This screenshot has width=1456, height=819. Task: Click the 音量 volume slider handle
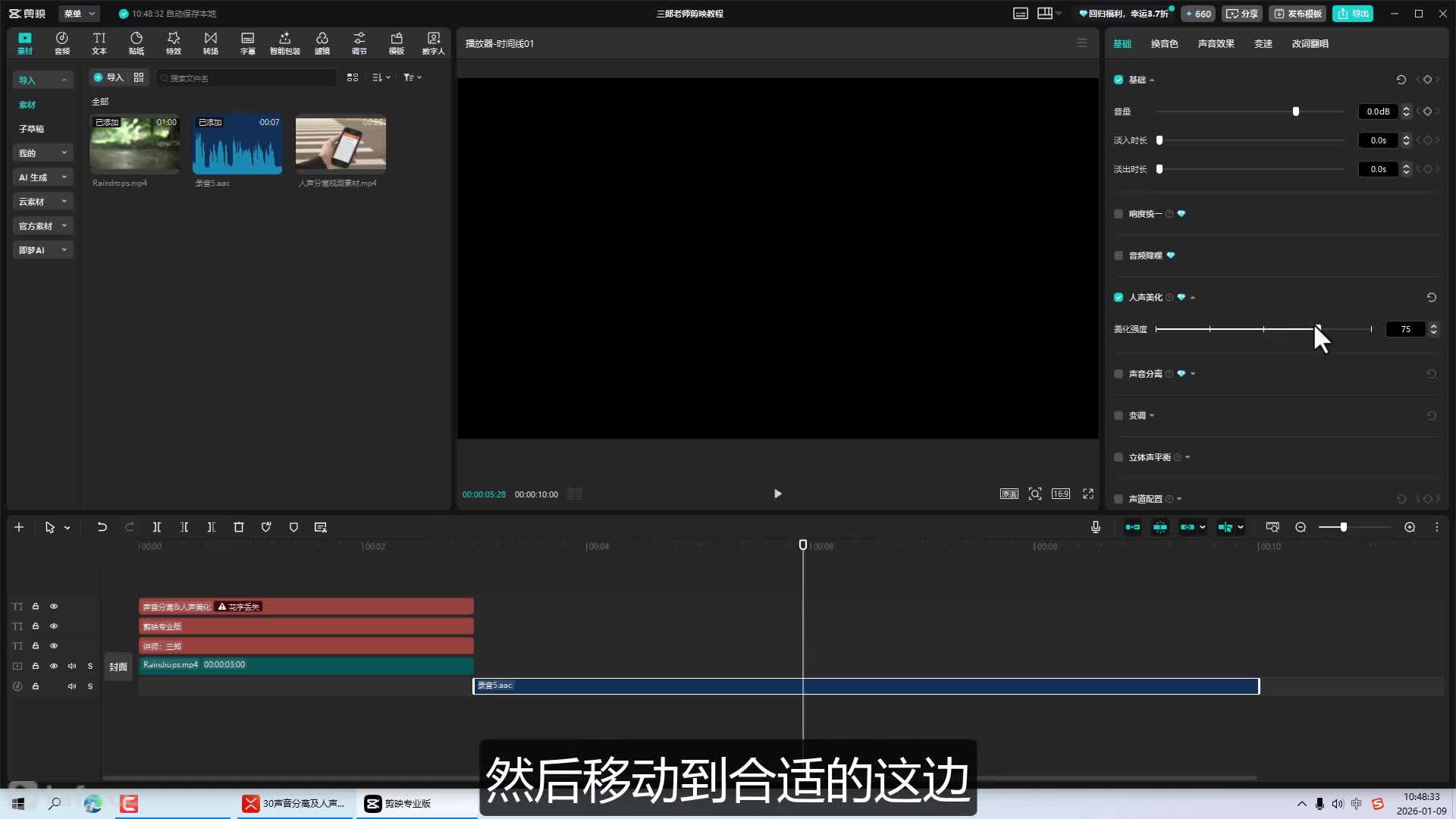click(x=1296, y=111)
